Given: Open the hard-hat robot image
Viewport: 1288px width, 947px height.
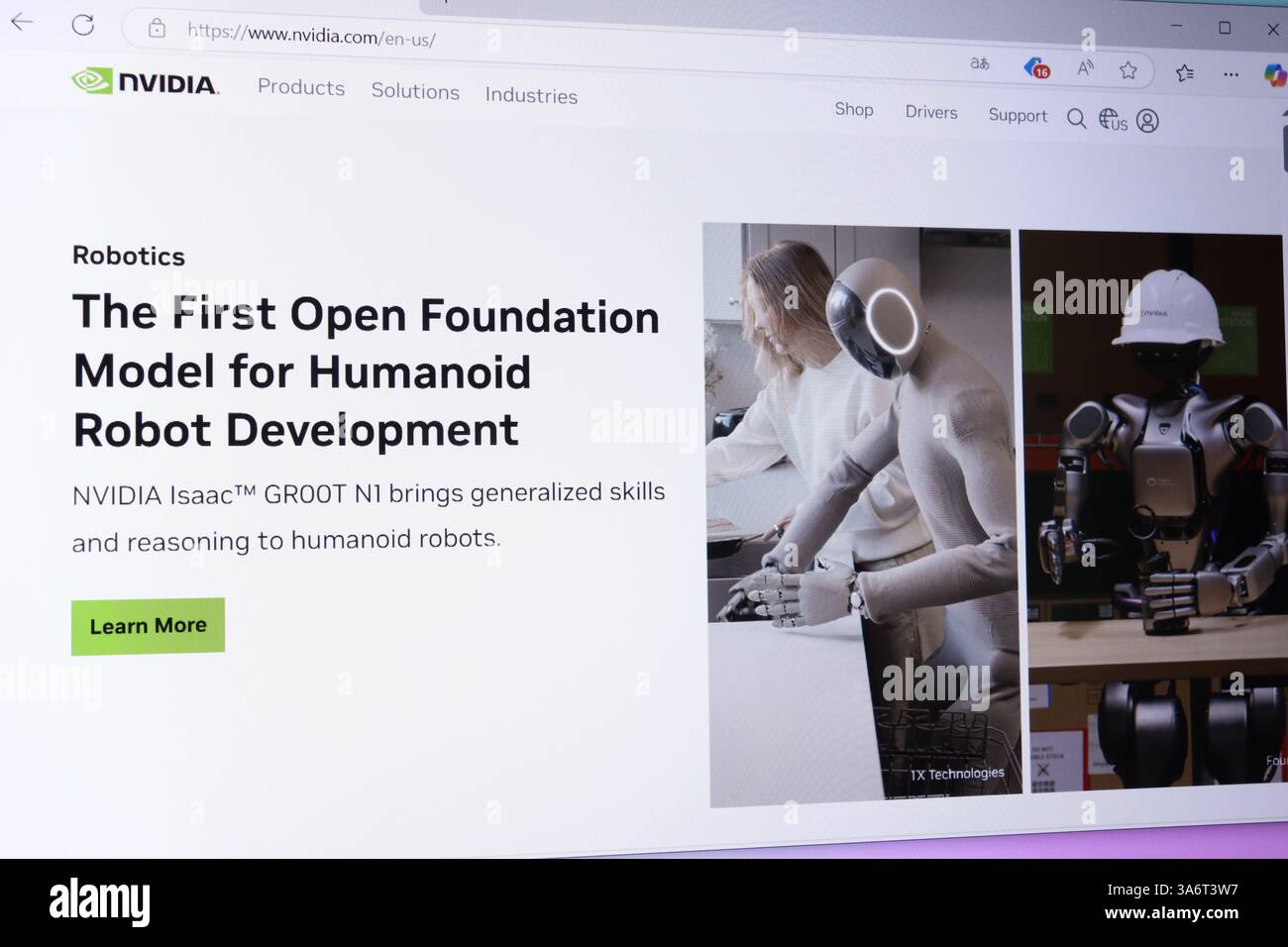Looking at the screenshot, I should (x=1154, y=511).
